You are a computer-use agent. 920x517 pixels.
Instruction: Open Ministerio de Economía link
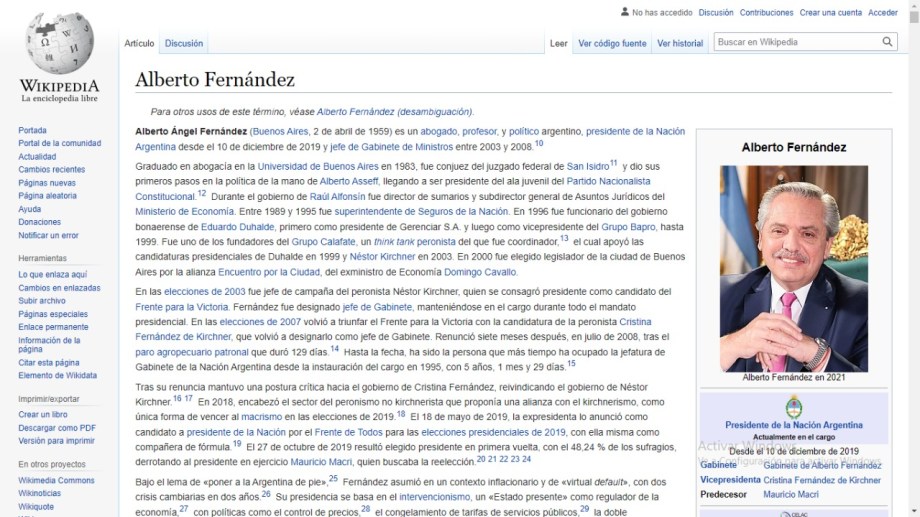(184, 211)
